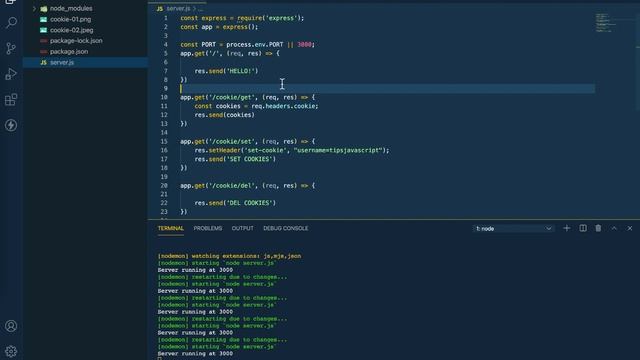Open cookie-02.jpeg file
The image size is (640, 360).
(71, 30)
